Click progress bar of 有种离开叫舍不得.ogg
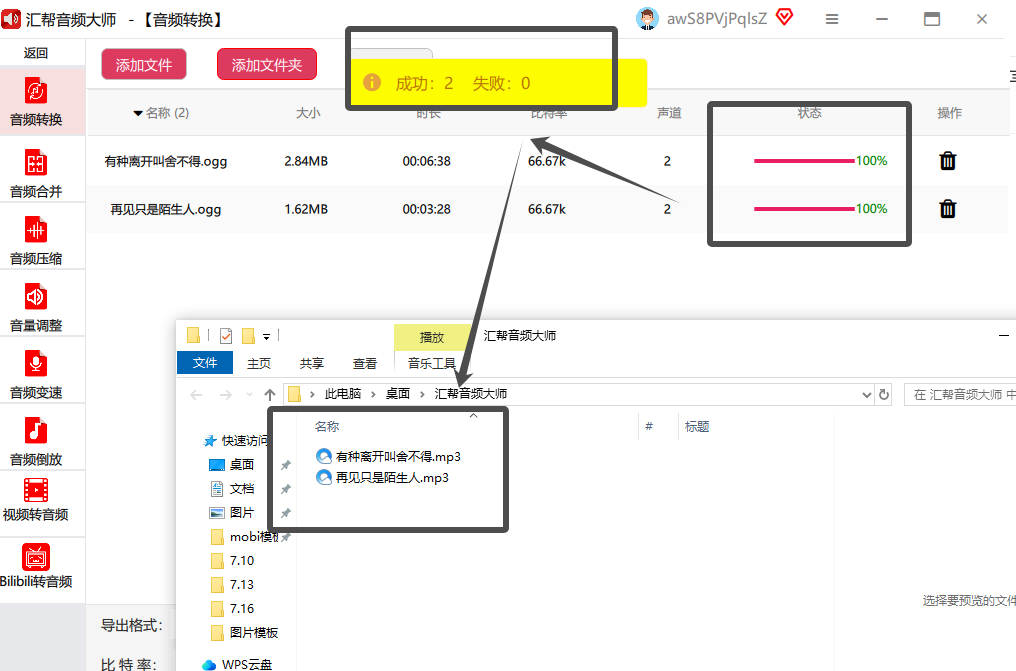The width and height of the screenshot is (1016, 671). coord(804,161)
